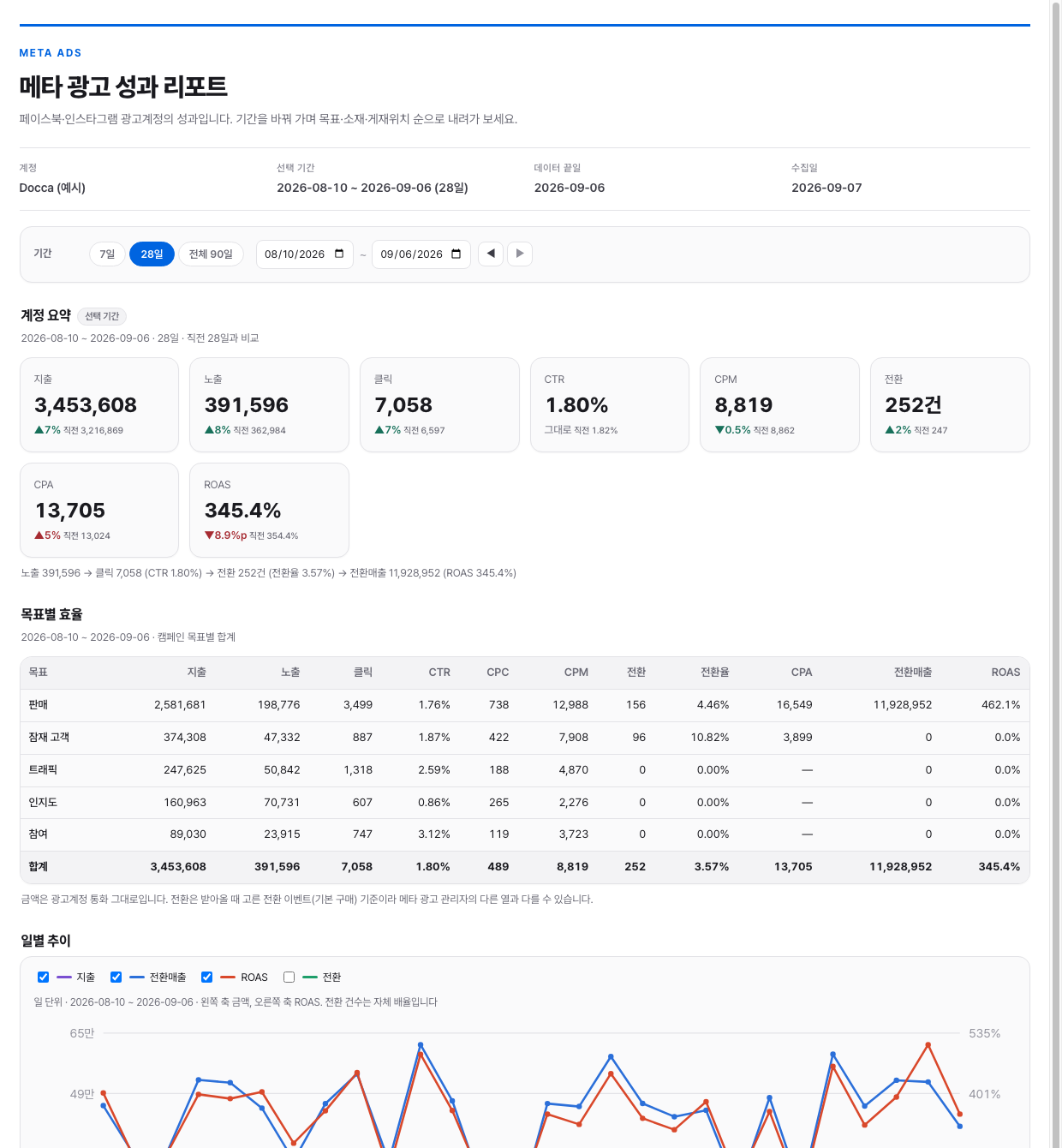Select the 28일 period tab
Image resolution: width=1062 pixels, height=1148 pixels.
click(152, 254)
